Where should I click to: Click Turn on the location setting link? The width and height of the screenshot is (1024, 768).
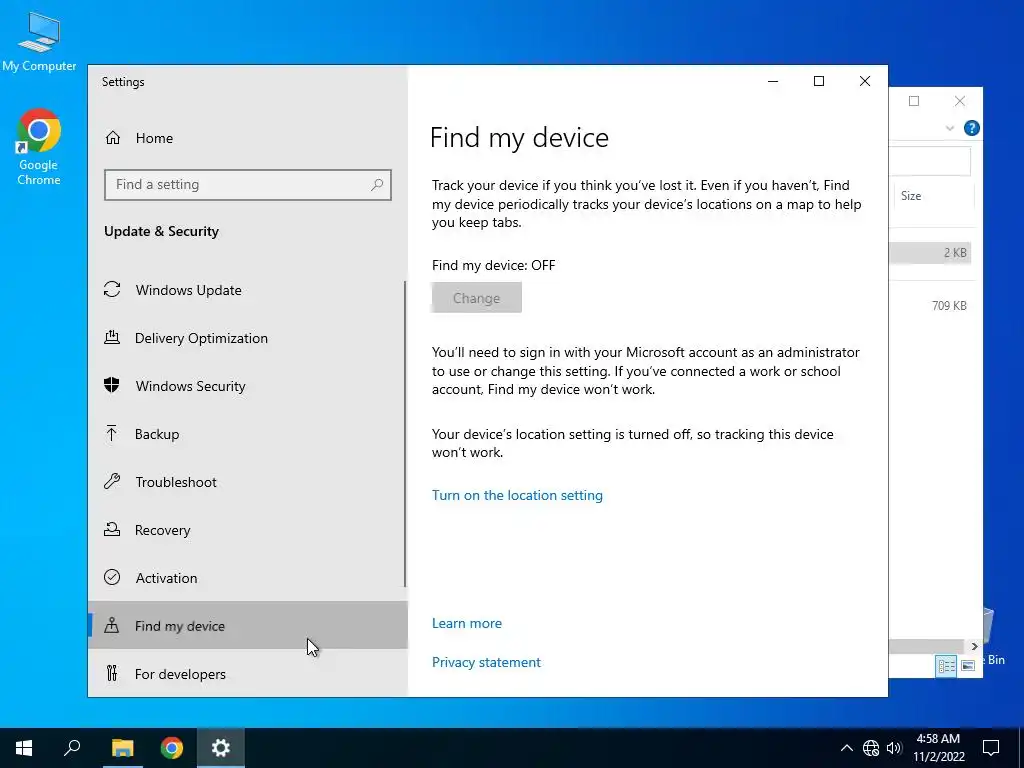click(517, 495)
